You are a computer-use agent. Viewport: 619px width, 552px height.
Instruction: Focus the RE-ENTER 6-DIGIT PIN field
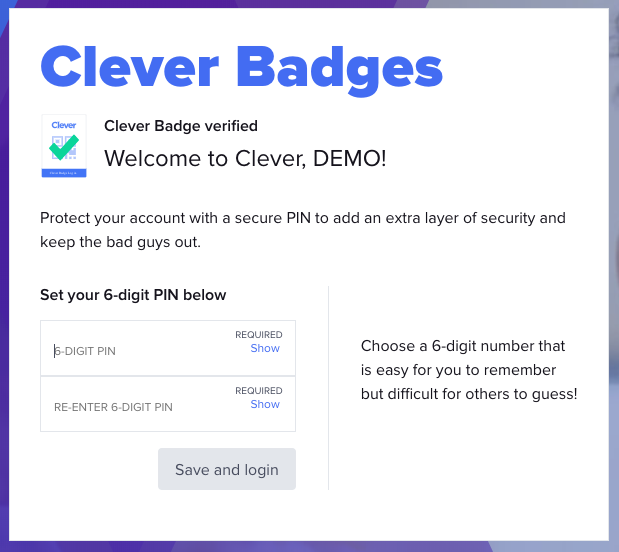pos(140,407)
